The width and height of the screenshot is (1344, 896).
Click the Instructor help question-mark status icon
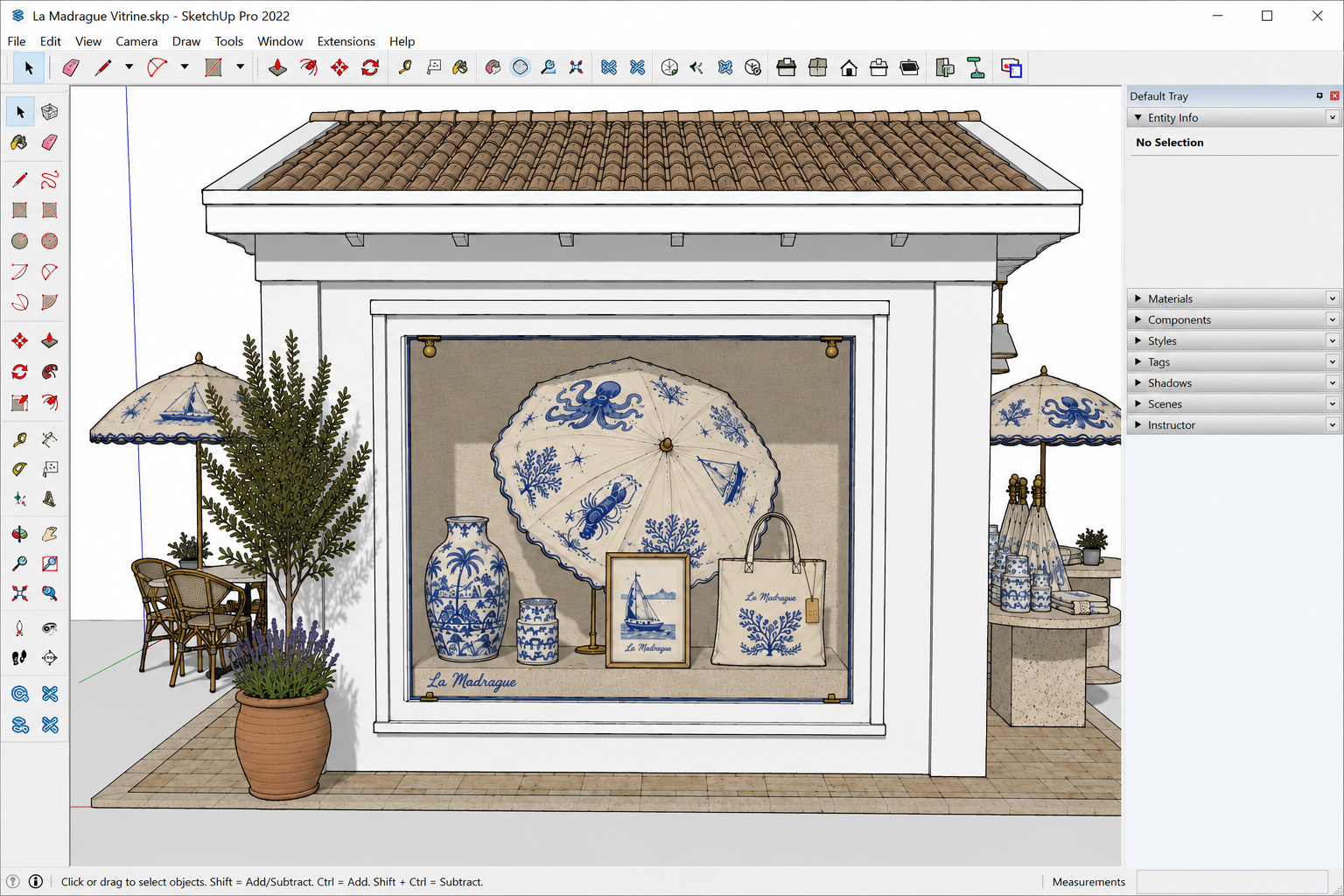coord(12,882)
